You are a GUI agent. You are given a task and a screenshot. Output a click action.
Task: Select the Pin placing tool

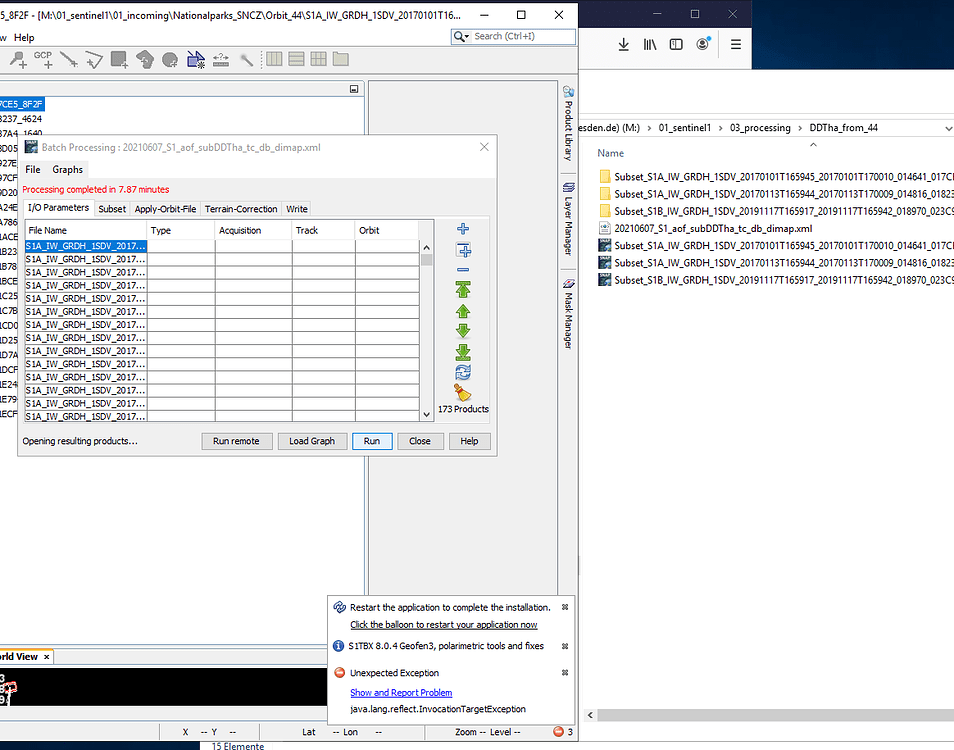tap(18, 58)
